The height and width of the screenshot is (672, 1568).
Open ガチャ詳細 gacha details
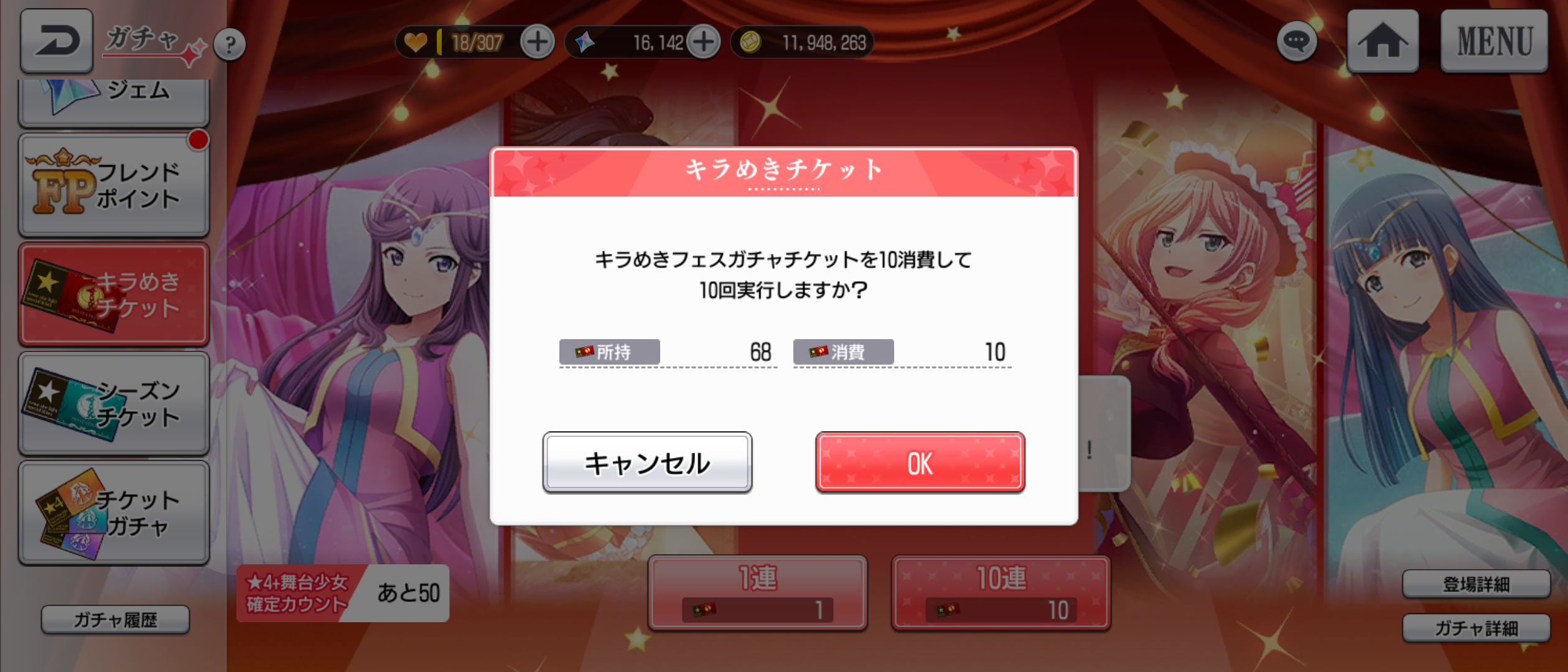(x=1476, y=628)
